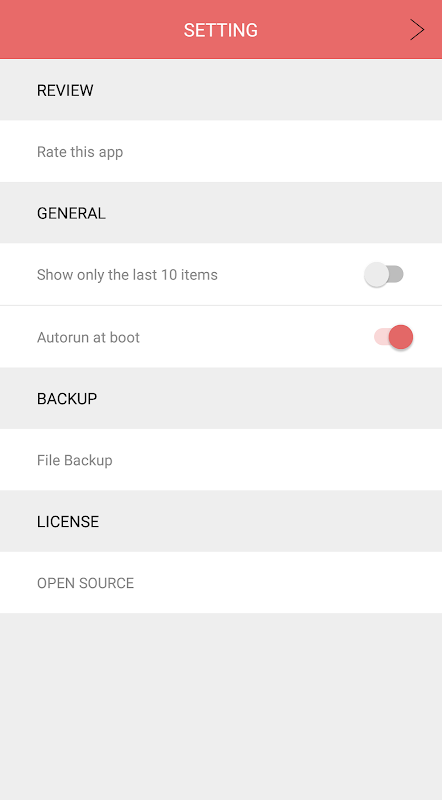
Task: Select the REVIEW section header
Action: (x=221, y=90)
